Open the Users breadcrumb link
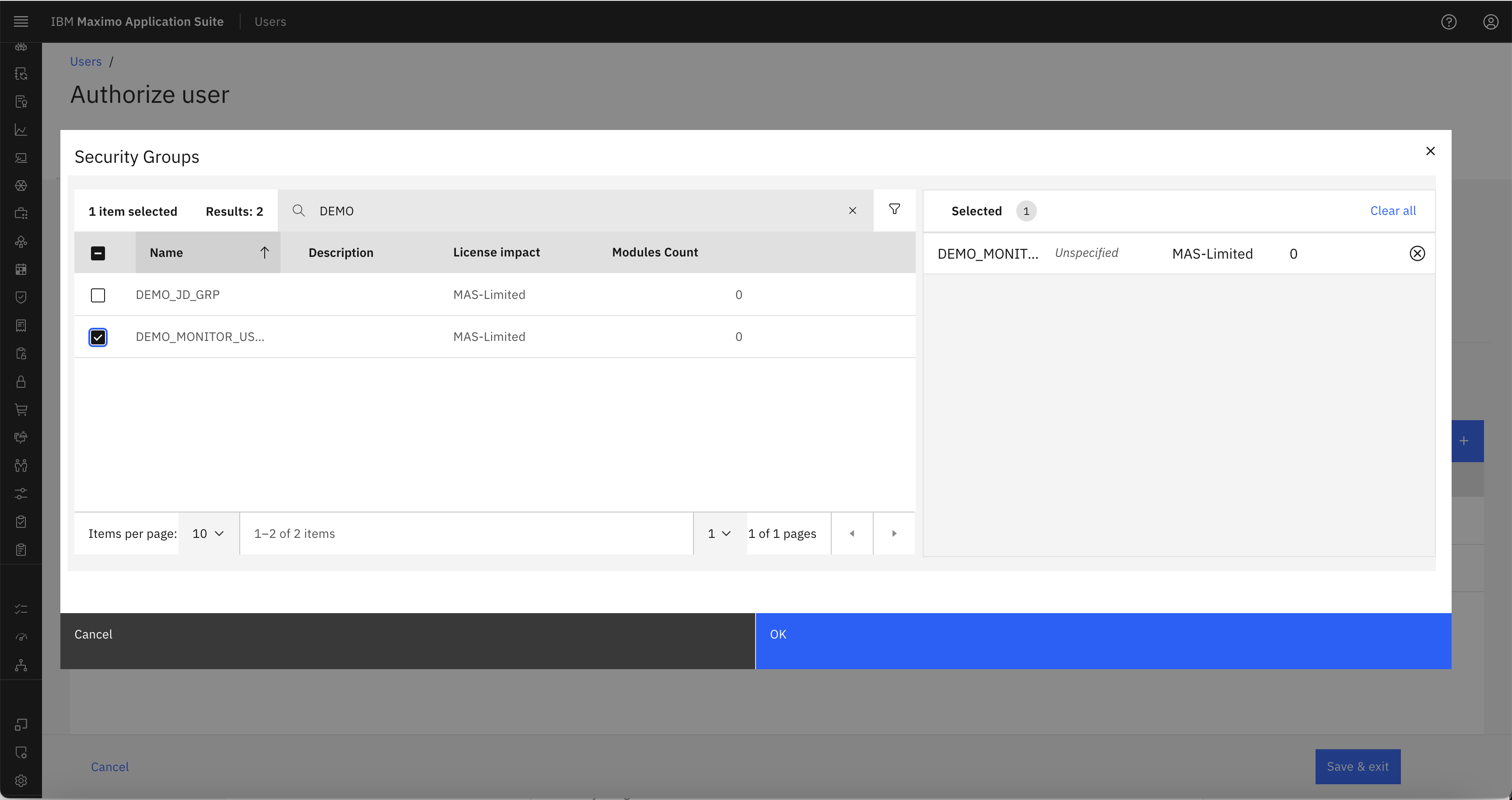Viewport: 1512px width, 800px height. [86, 62]
